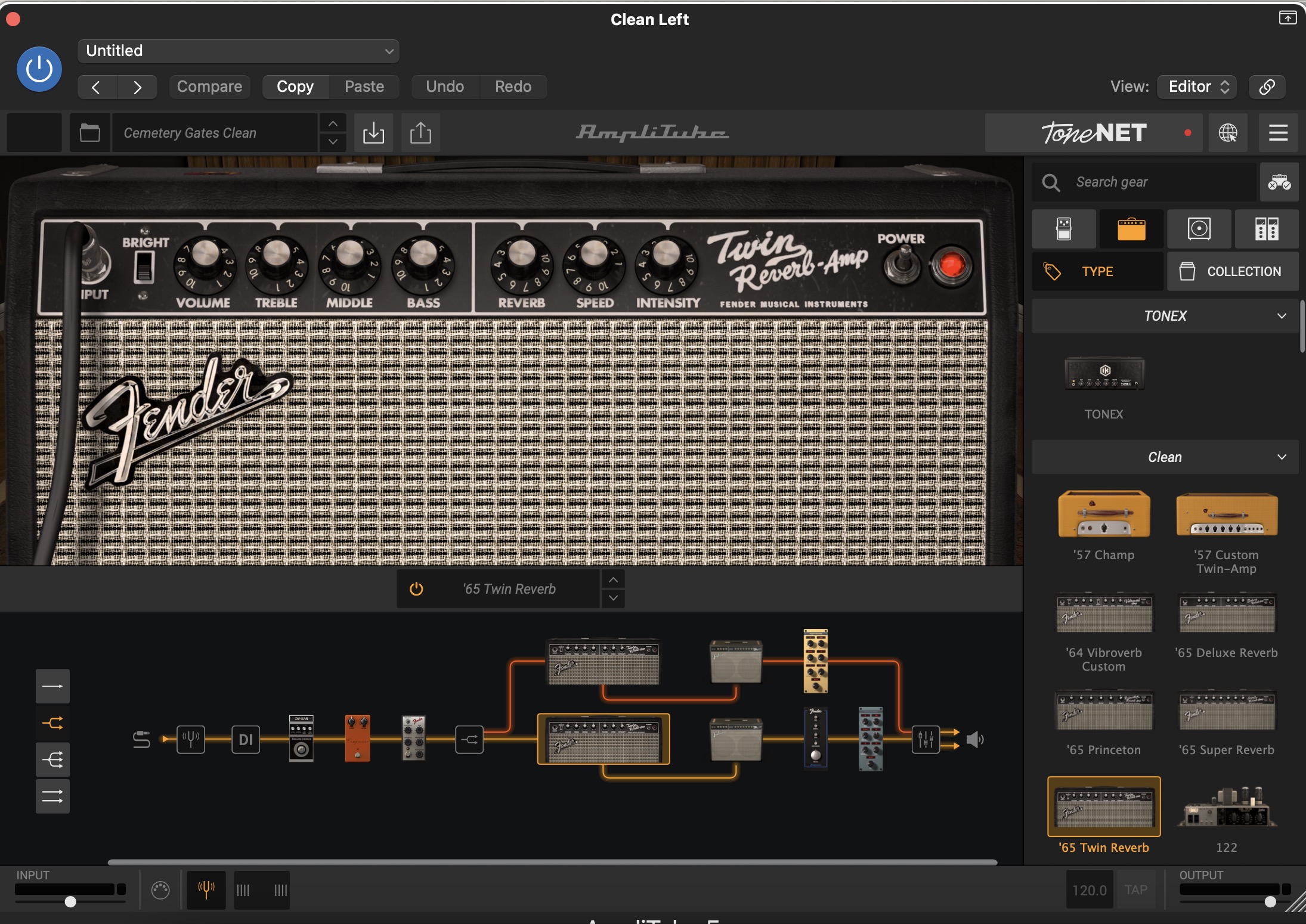Image resolution: width=1306 pixels, height=924 pixels.
Task: Click the link chain icon
Action: coord(1267,87)
